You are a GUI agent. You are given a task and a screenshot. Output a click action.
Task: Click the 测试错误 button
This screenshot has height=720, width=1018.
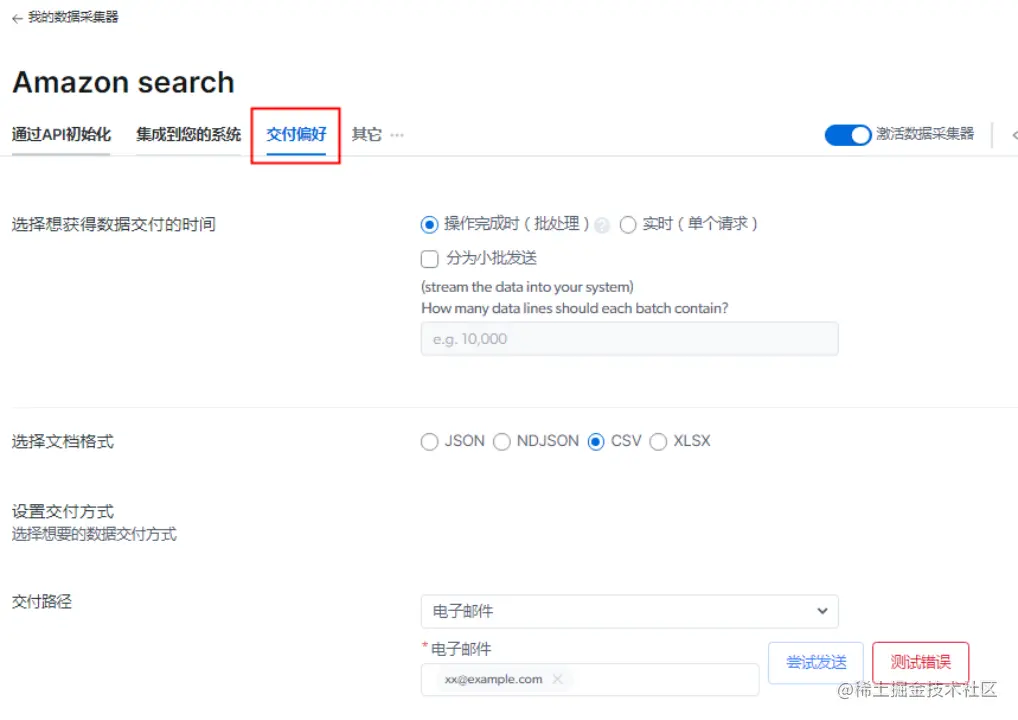coord(921,662)
